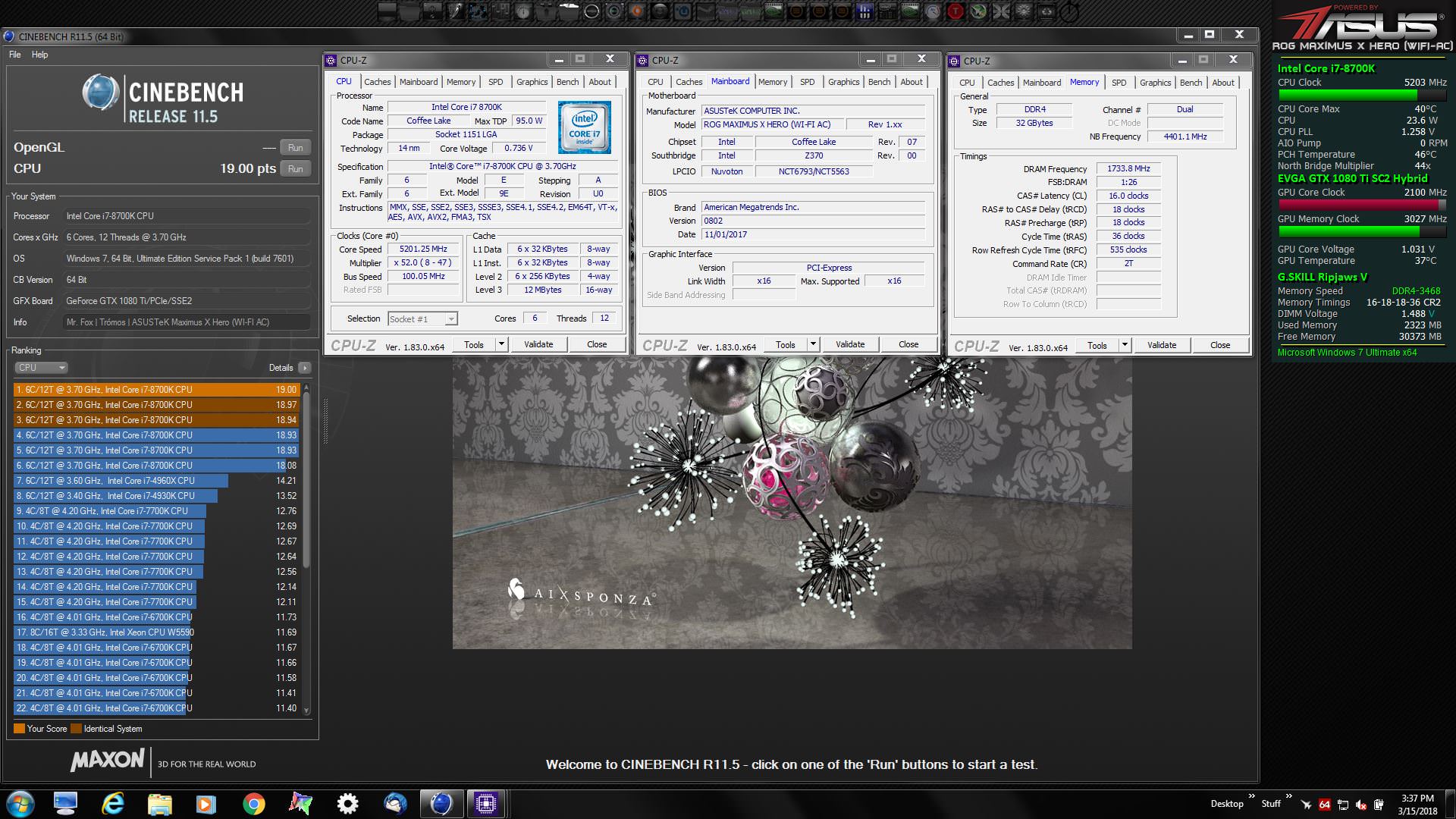1456x819 pixels.
Task: Open About tab in second CPU-Z
Action: coord(912,82)
